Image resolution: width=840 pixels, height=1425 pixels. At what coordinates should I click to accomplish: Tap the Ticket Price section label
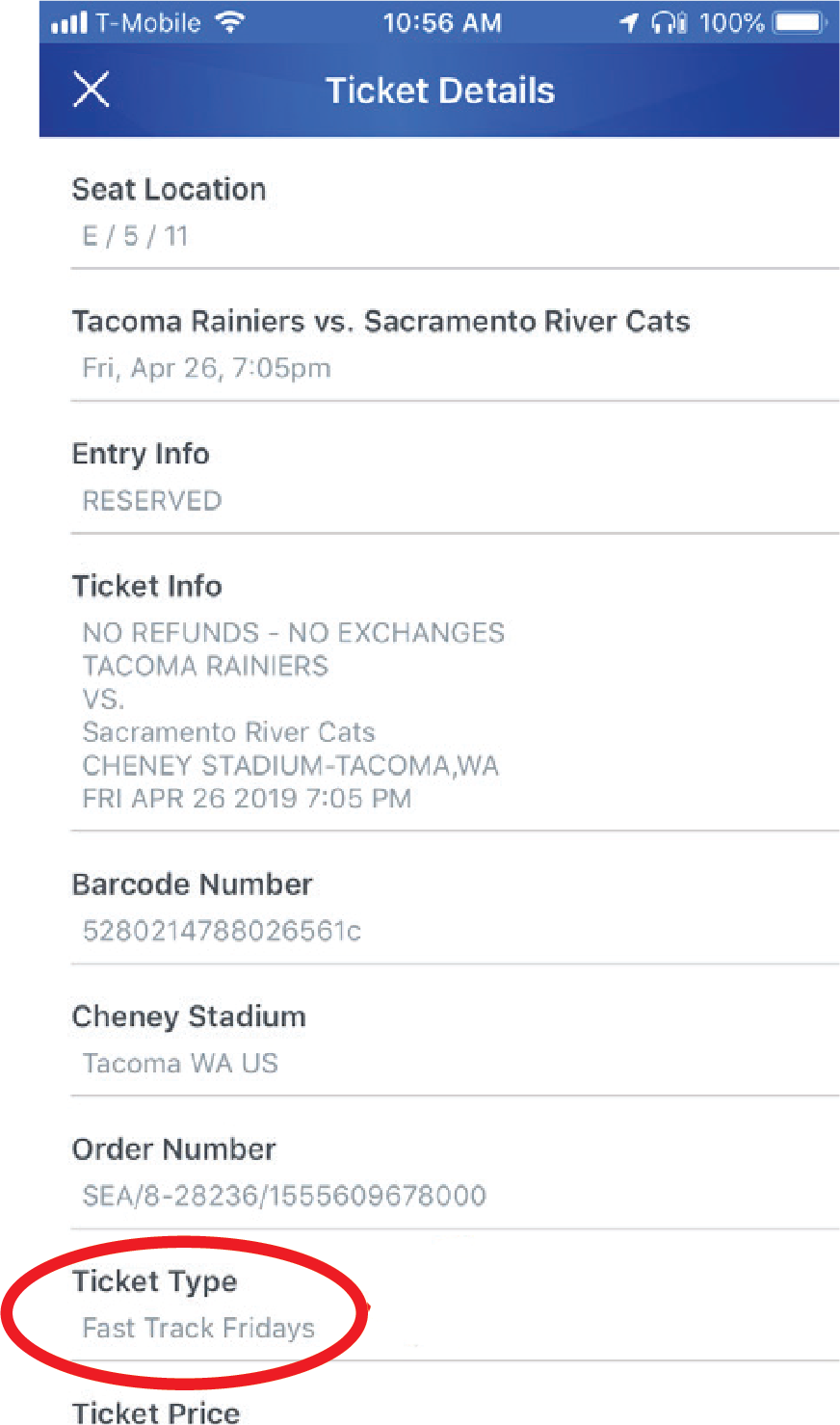pos(156,1412)
